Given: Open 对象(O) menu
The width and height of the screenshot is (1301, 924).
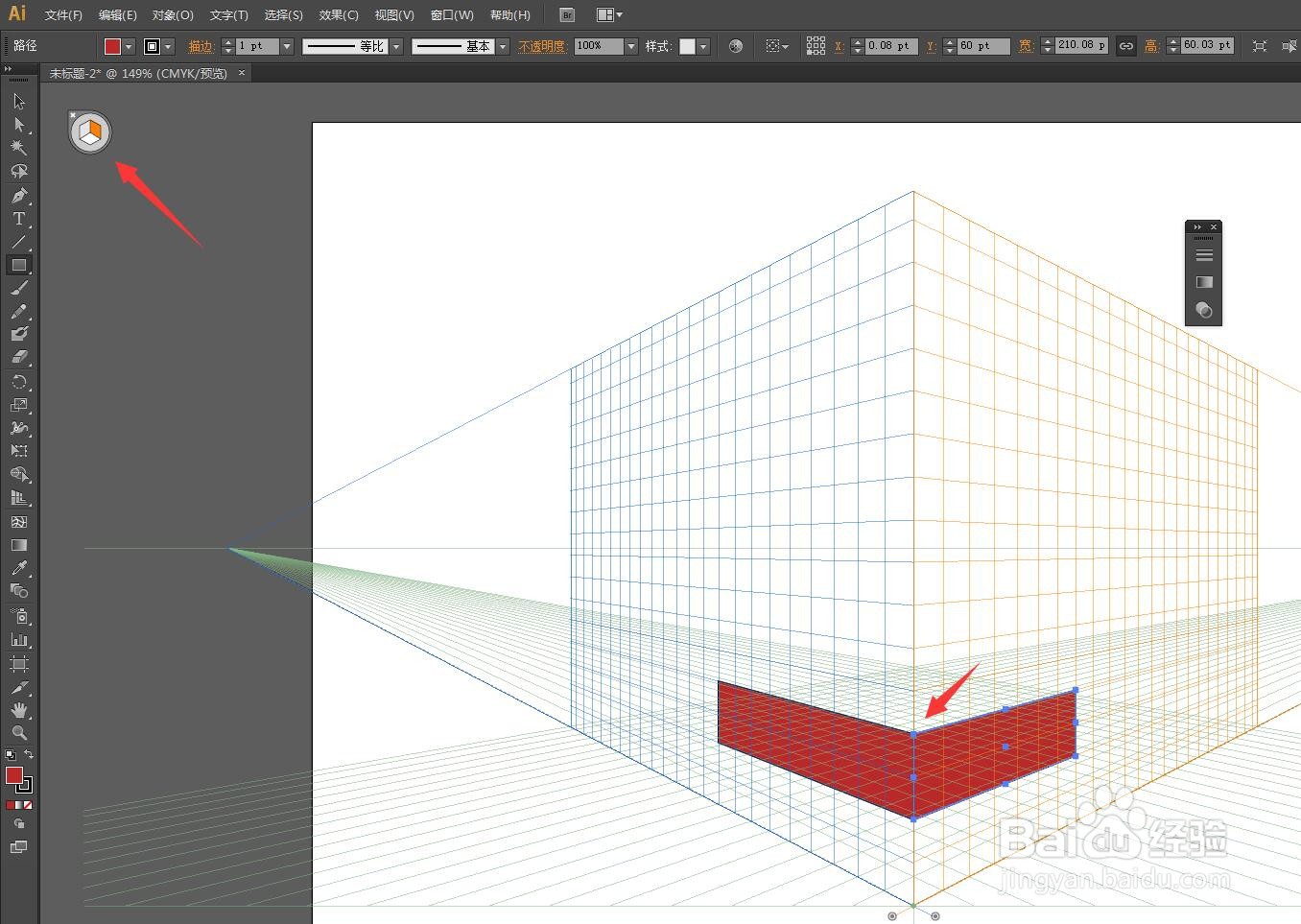Looking at the screenshot, I should (173, 15).
